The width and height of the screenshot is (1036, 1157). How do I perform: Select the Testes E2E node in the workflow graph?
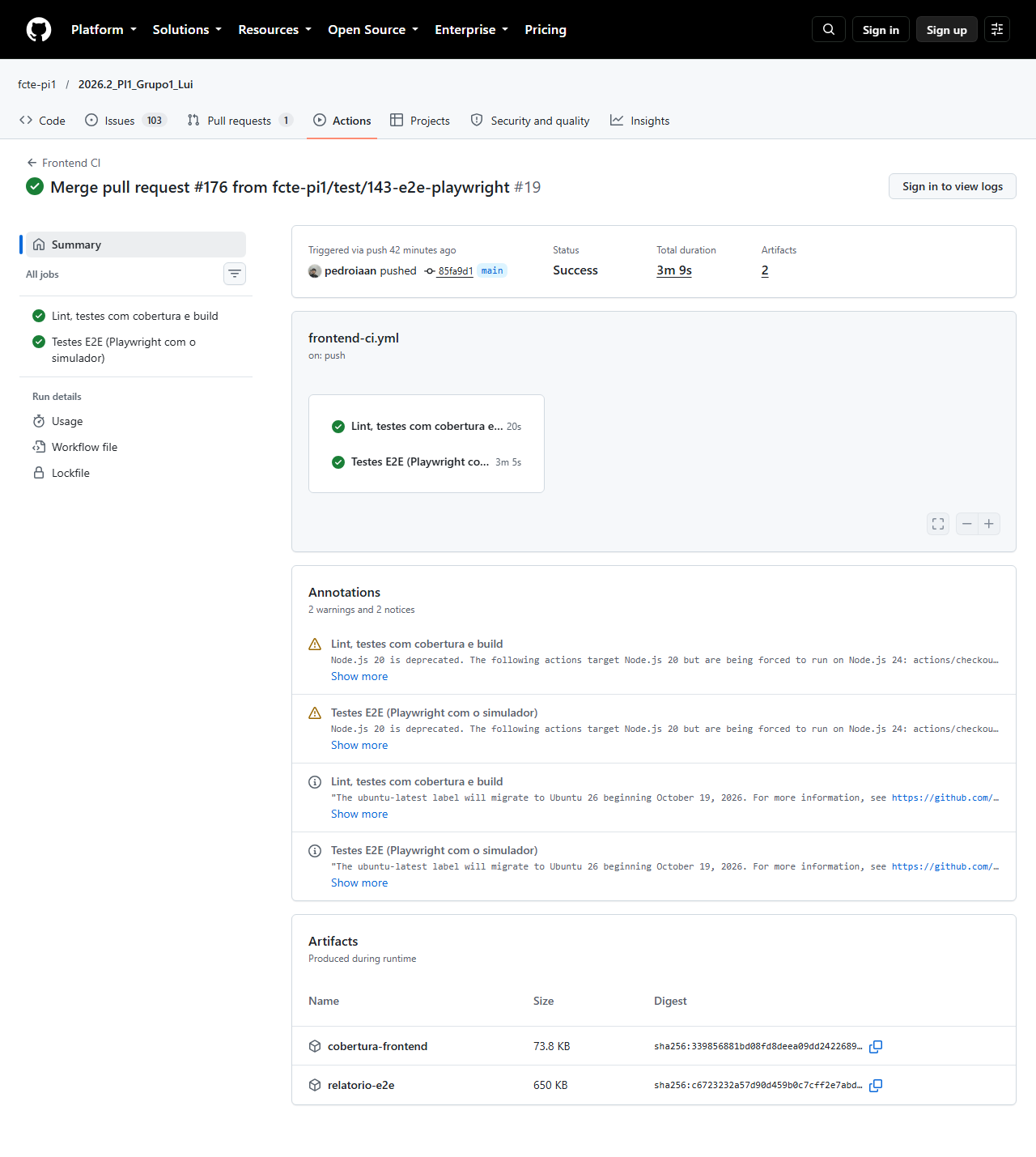pyautogui.click(x=427, y=462)
